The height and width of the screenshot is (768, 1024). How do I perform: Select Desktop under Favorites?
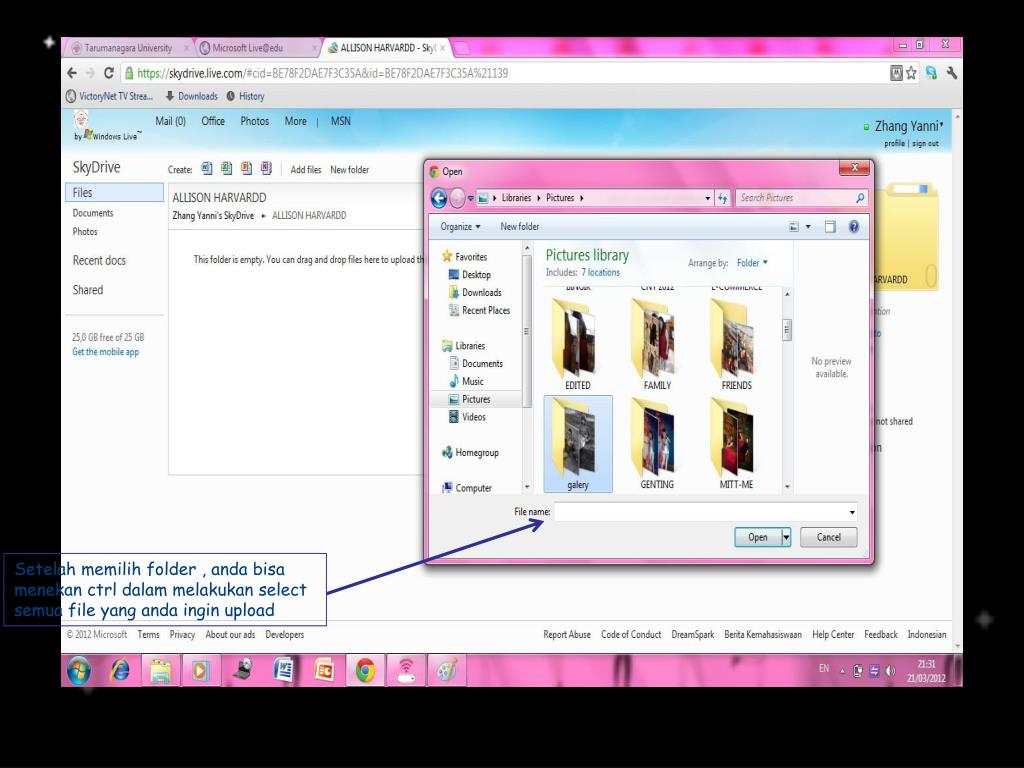click(x=470, y=275)
